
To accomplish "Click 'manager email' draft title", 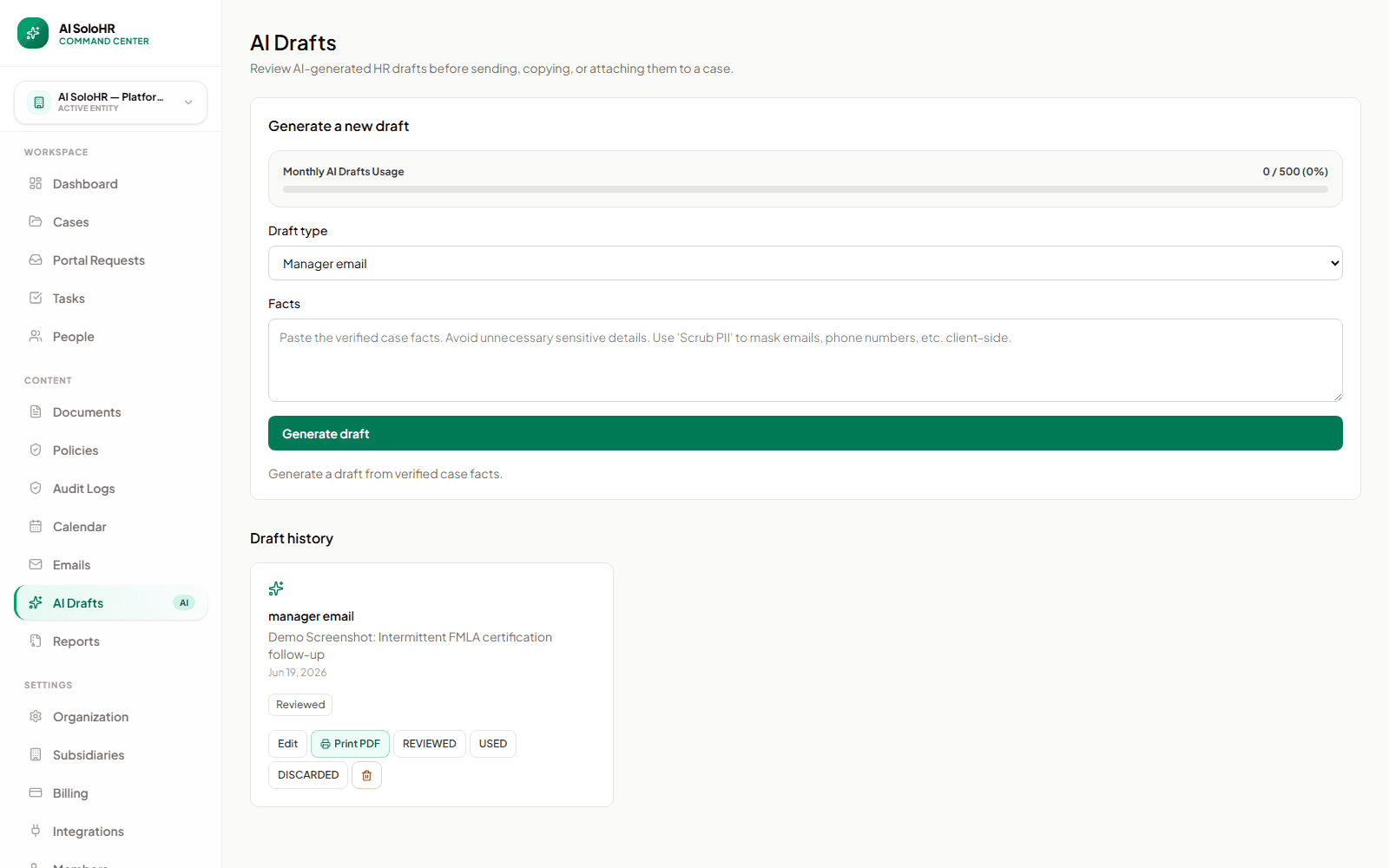I will 311,616.
